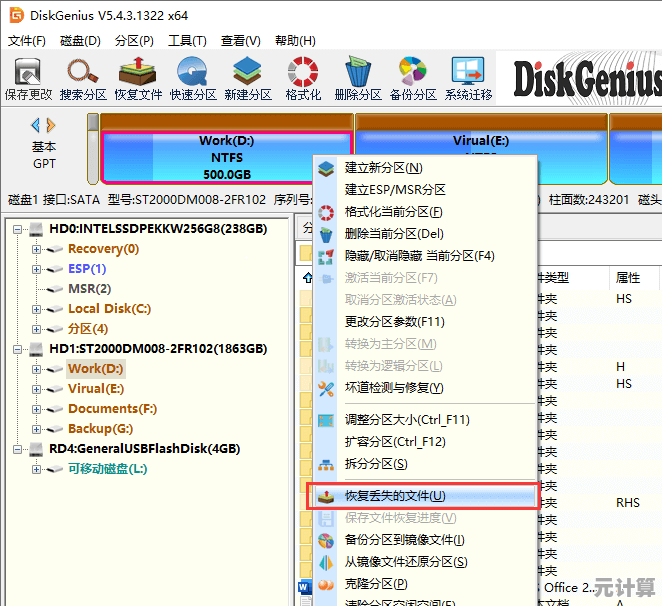The height and width of the screenshot is (606, 662).
Task: Expand the Local Disk(C:) tree node
Action: point(37,309)
